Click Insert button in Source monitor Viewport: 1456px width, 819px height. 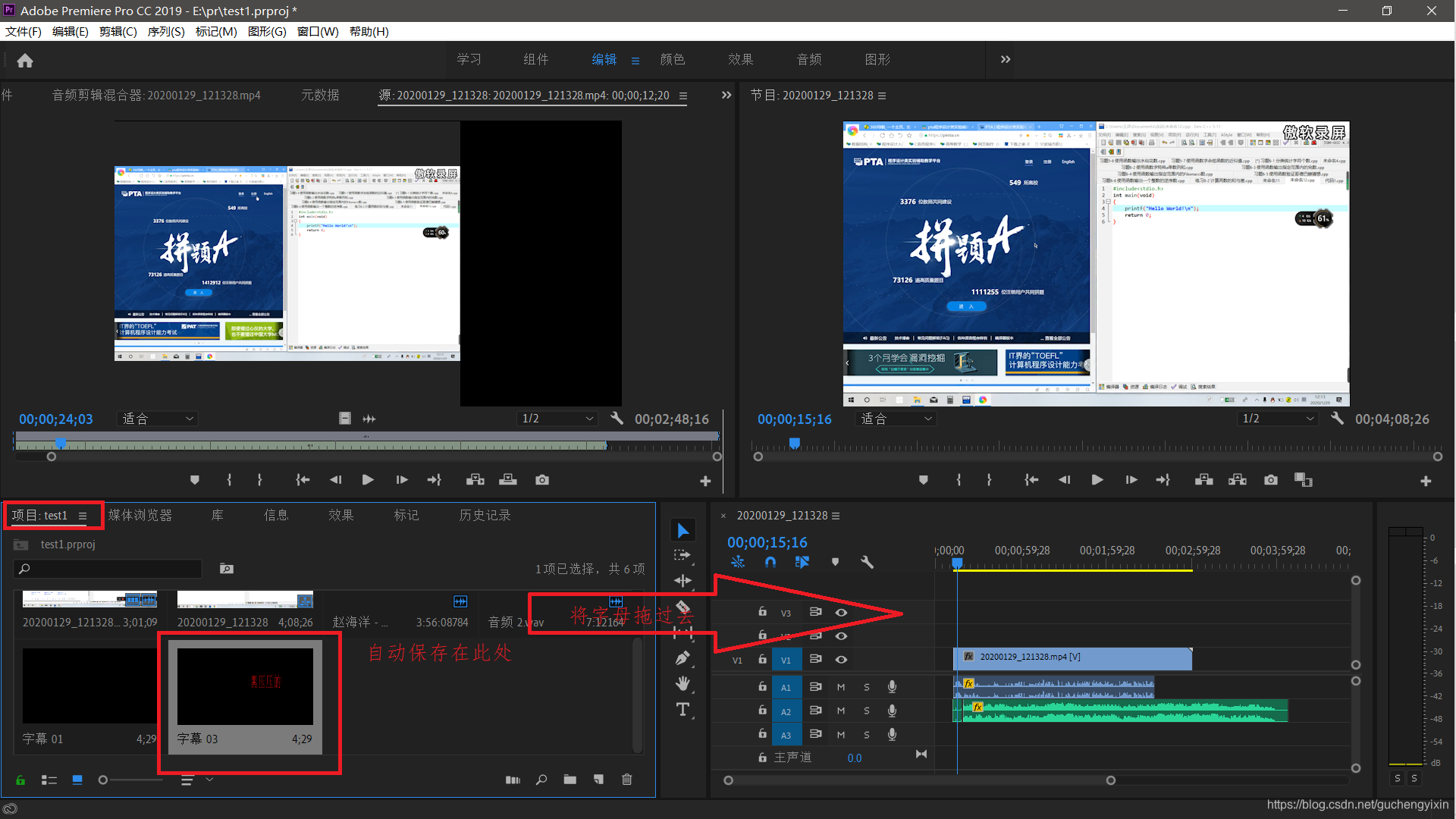(475, 480)
